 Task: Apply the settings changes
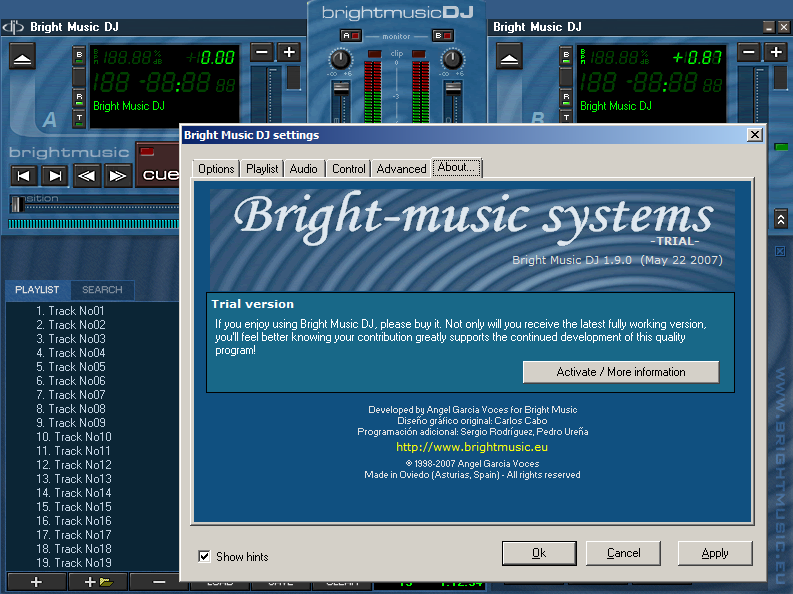[x=715, y=553]
